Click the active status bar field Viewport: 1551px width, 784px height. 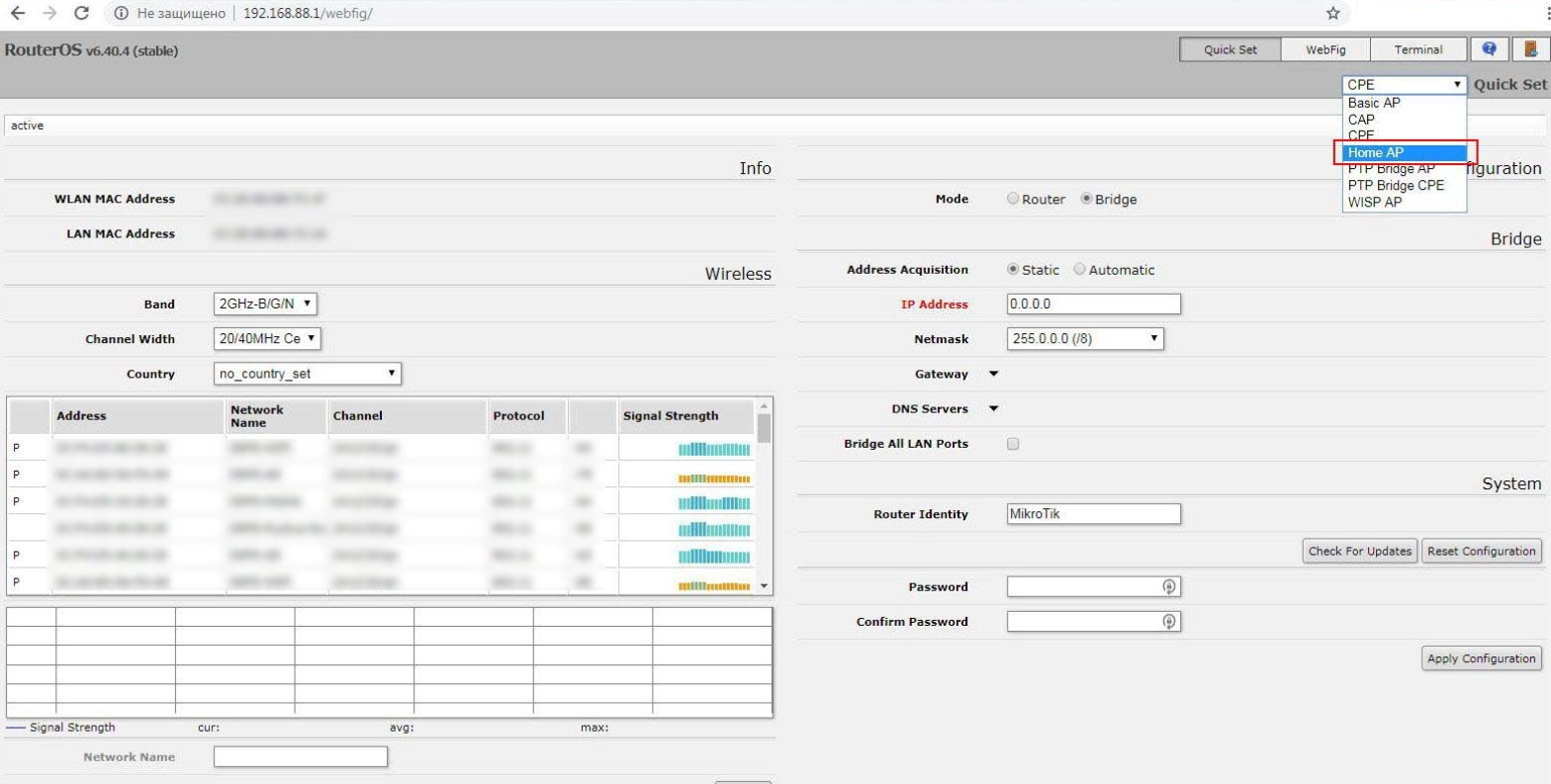(775, 126)
